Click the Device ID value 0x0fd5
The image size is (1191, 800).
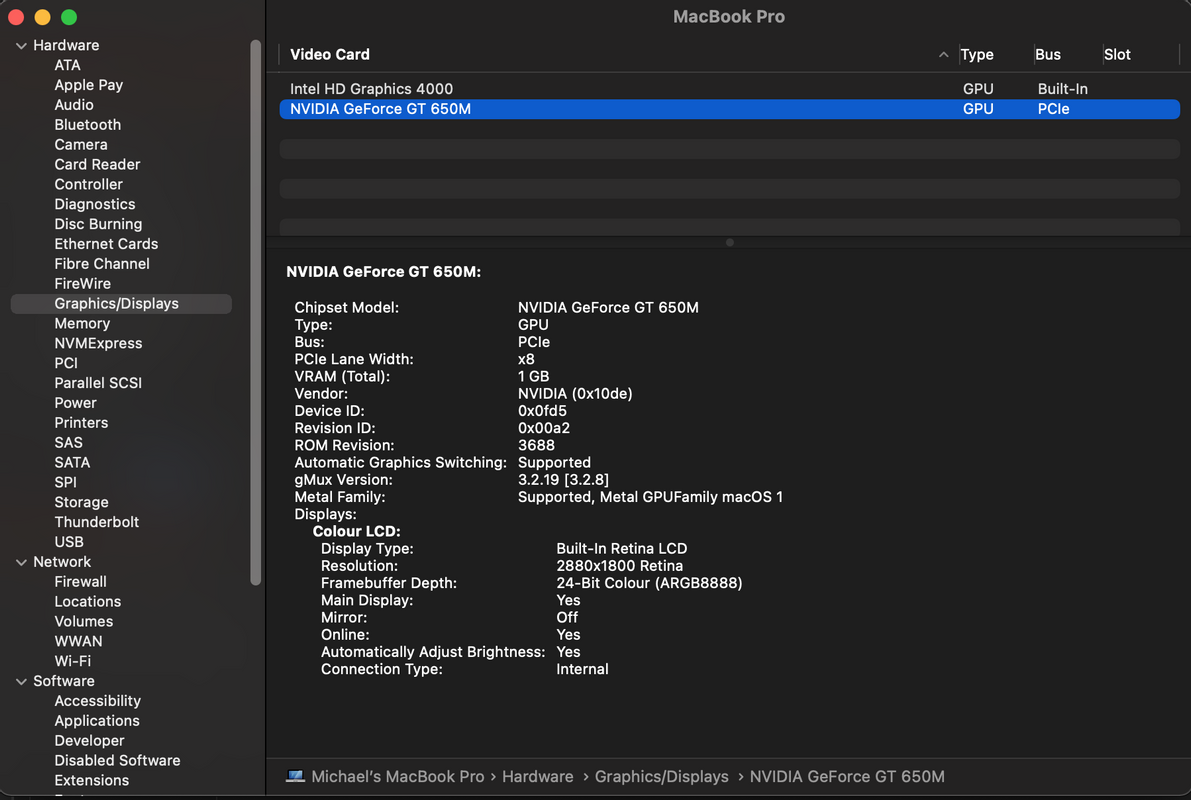(542, 411)
